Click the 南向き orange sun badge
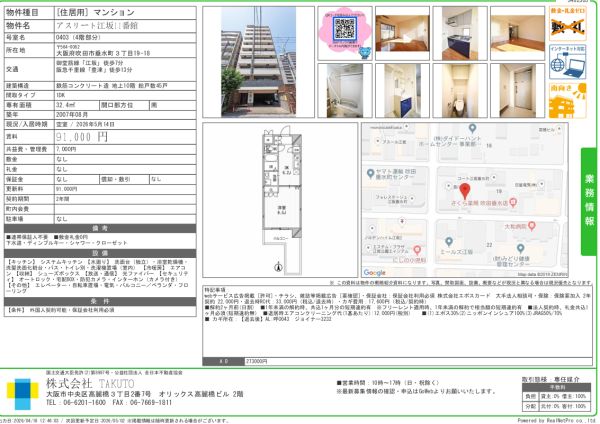This screenshot has height=424, width=600. (567, 100)
